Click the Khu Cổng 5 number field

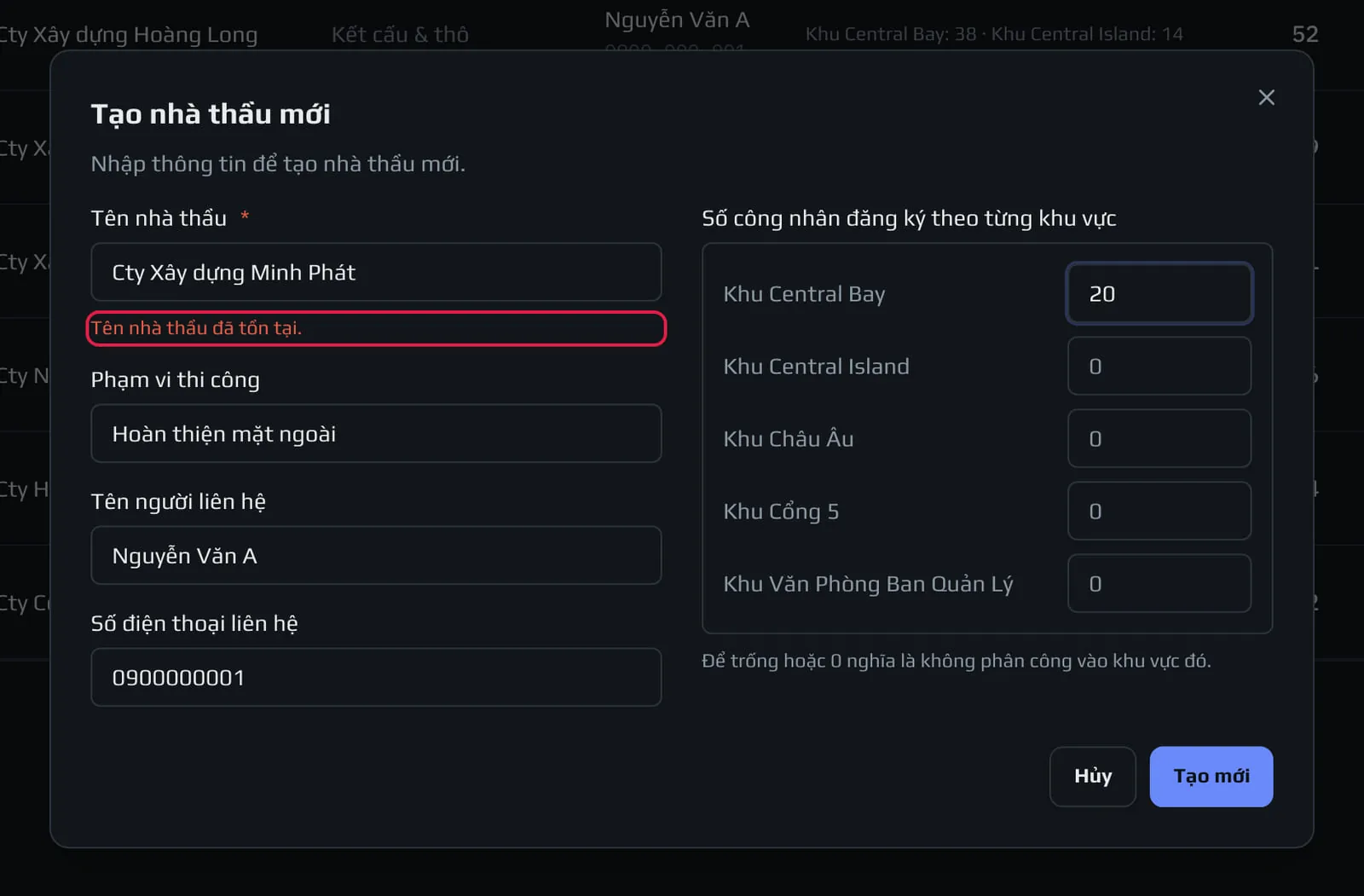point(1159,511)
